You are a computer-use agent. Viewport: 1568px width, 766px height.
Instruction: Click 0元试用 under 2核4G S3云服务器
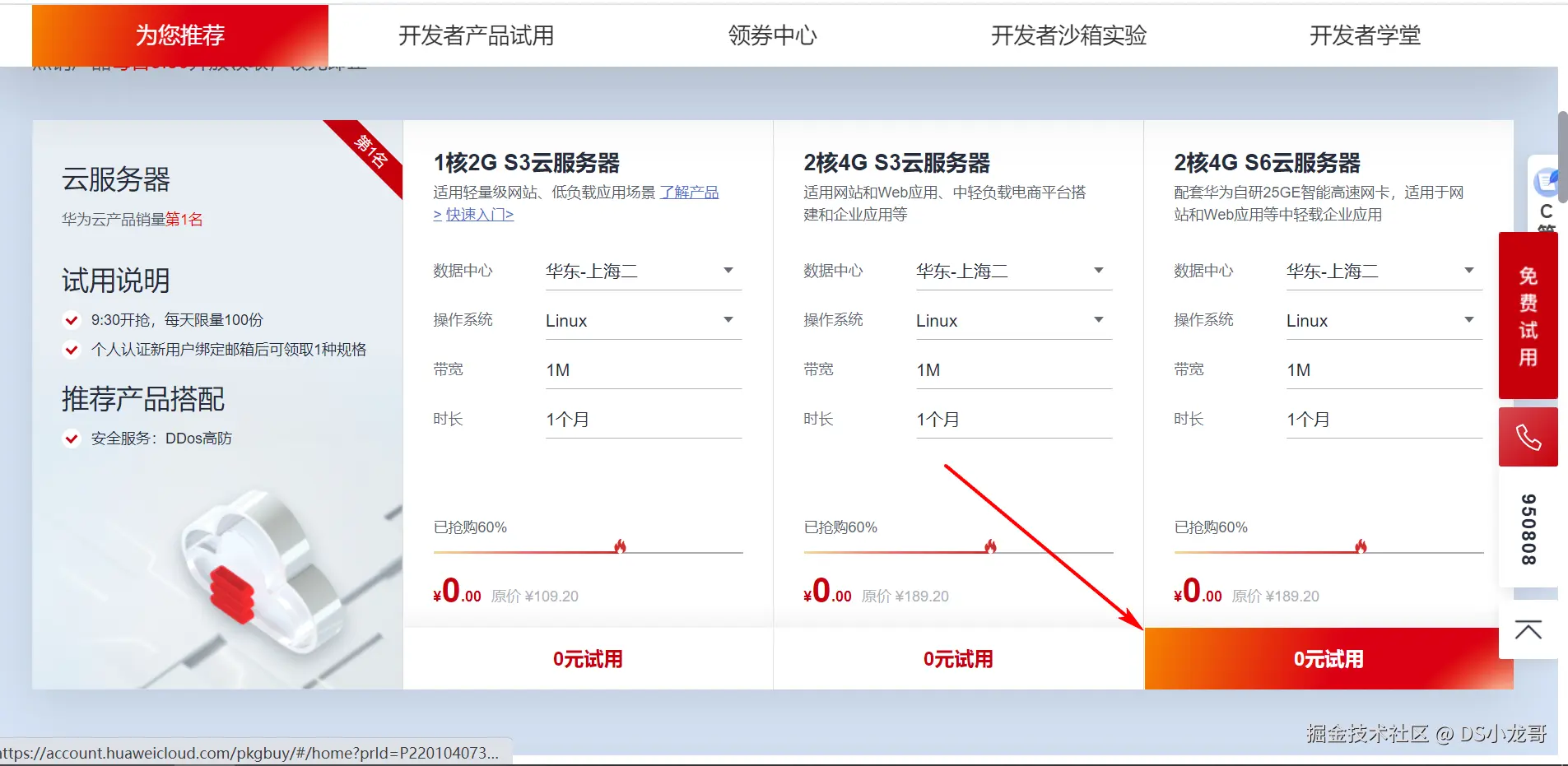(x=958, y=659)
